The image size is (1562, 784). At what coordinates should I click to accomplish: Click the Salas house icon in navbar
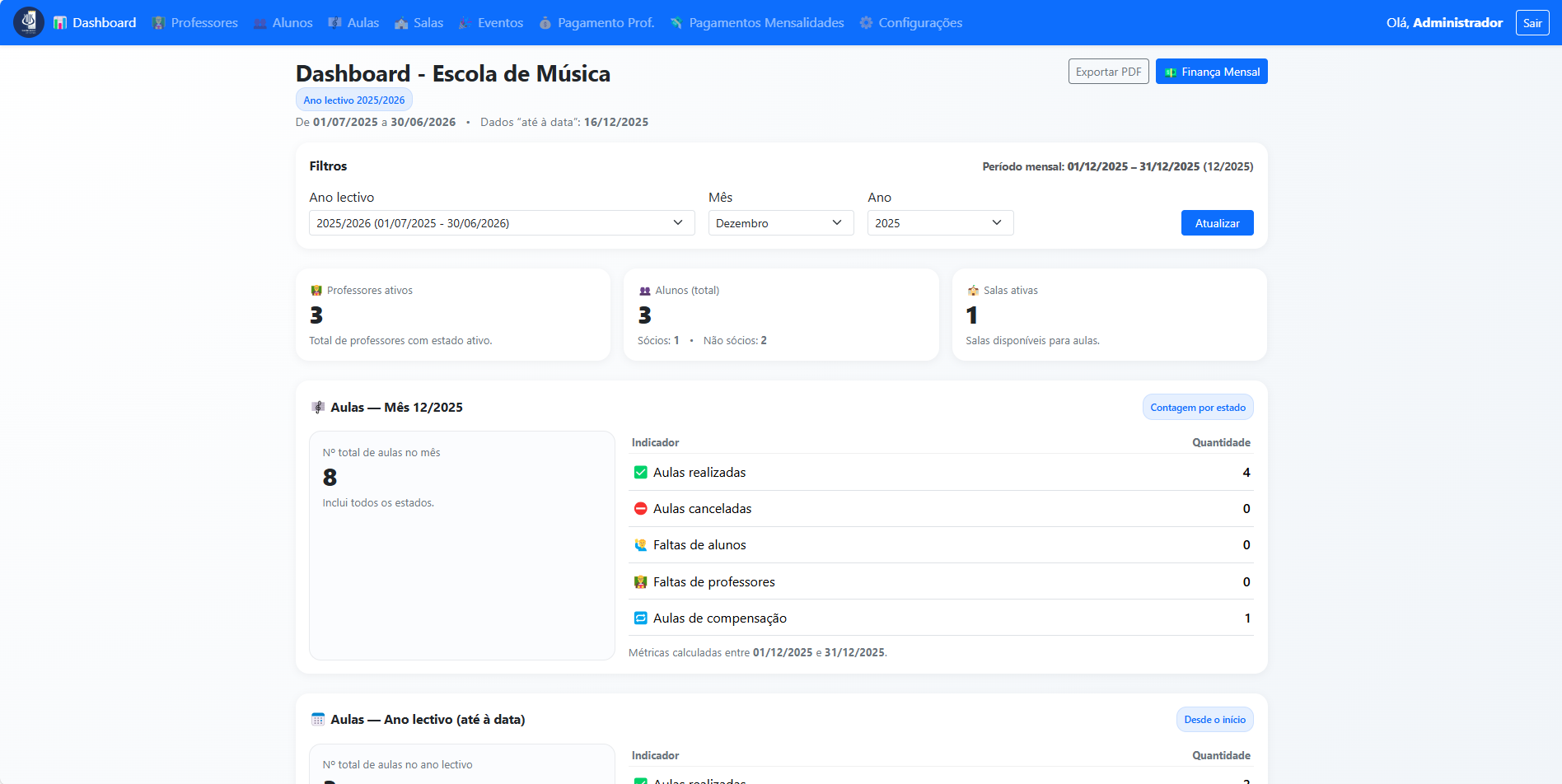coord(401,23)
